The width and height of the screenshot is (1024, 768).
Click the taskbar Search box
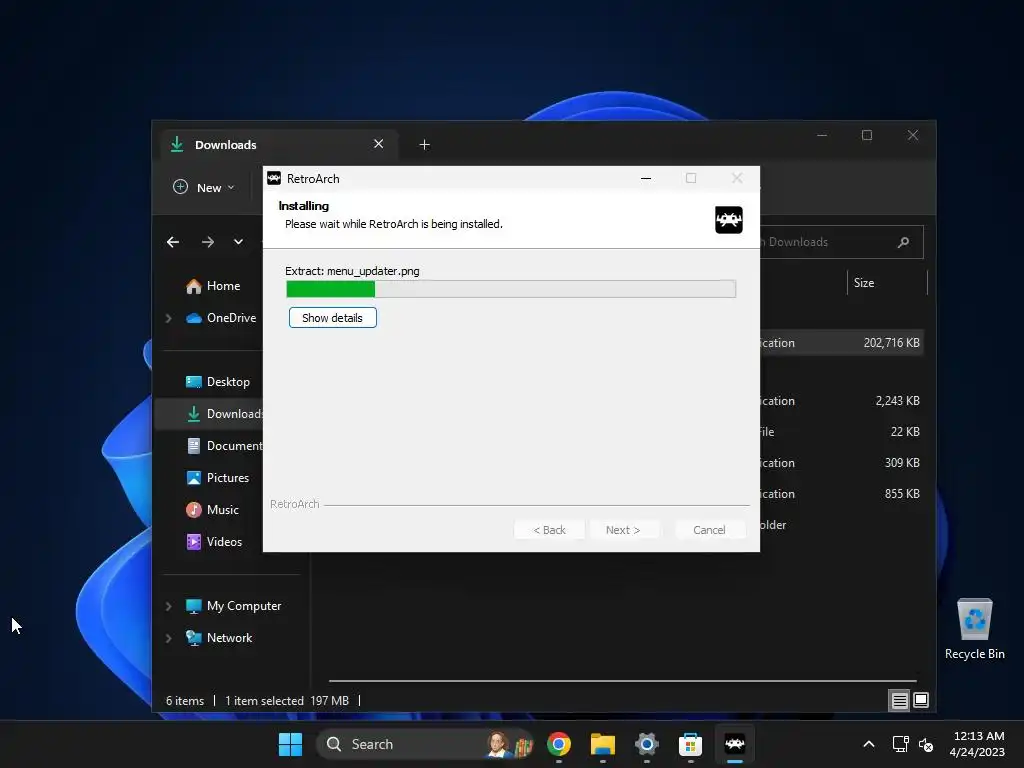[424, 744]
